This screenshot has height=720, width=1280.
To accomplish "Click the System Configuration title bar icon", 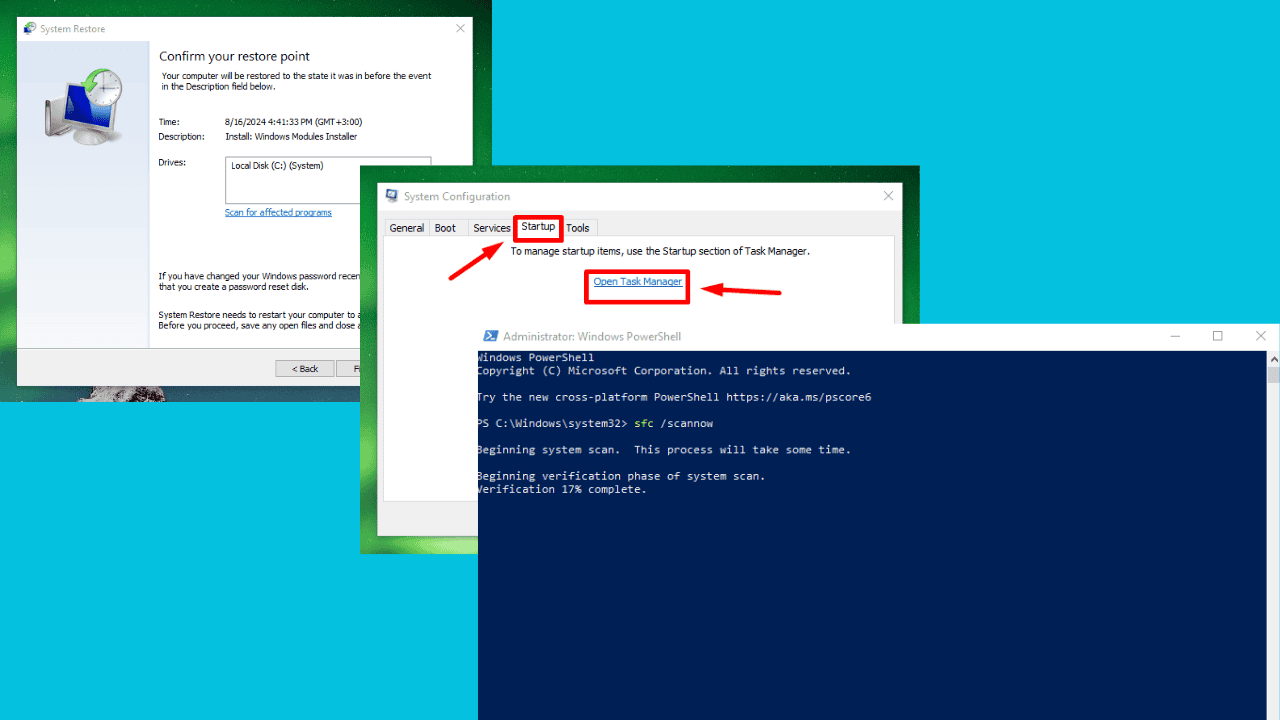I will (x=392, y=196).
